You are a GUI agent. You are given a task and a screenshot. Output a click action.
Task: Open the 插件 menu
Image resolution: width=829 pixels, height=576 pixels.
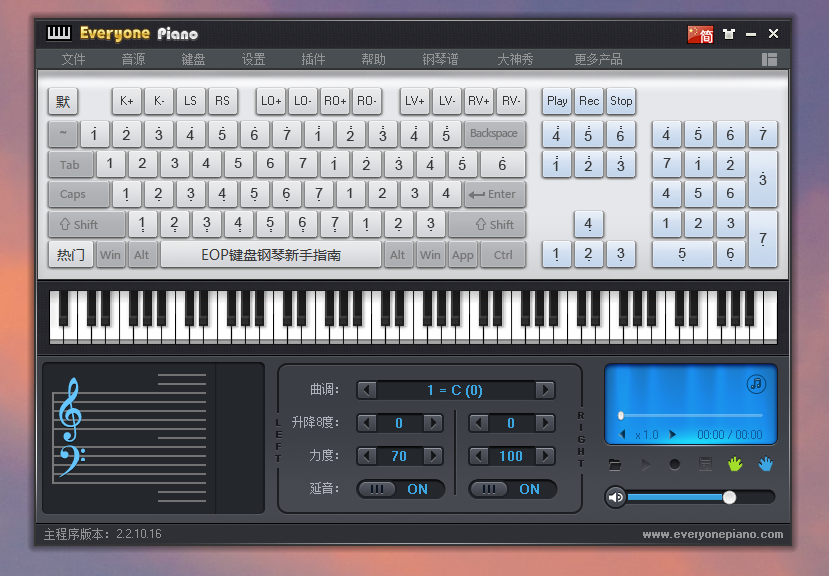(x=313, y=59)
